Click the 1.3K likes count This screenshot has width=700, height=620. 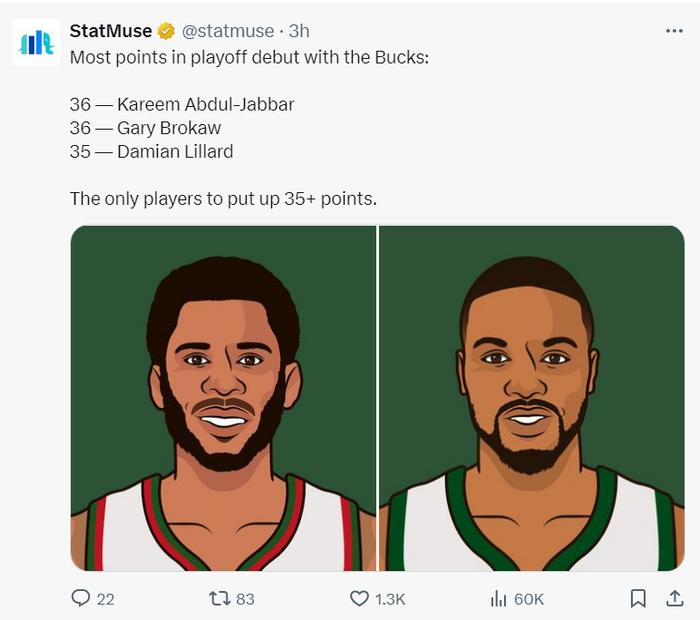[x=390, y=599]
